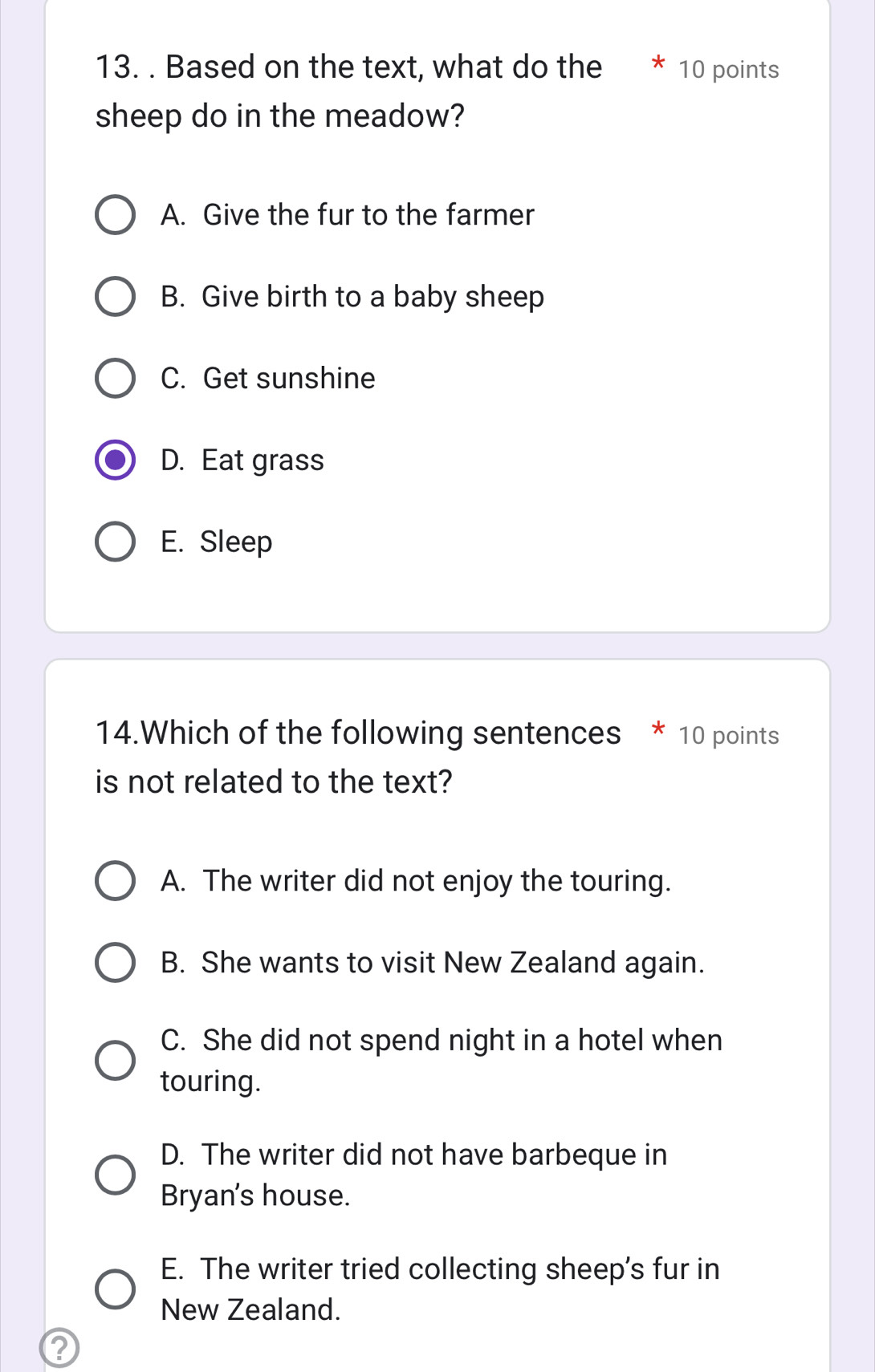Viewport: 875px width, 1372px height.
Task: Click the Give the fur to the farmer label
Action: pos(347,215)
